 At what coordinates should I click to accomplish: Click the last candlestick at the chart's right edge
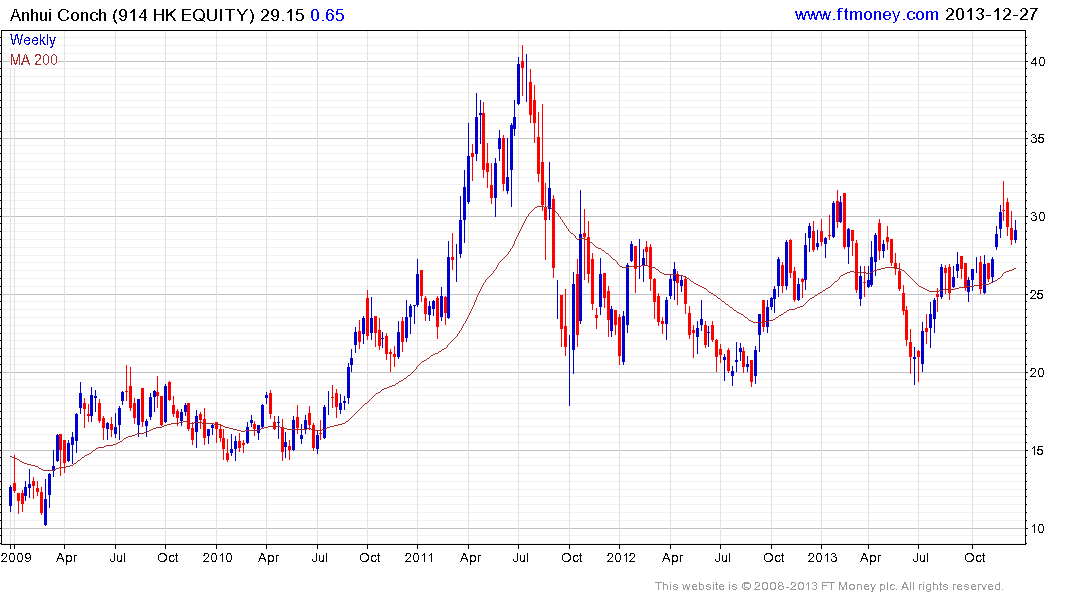pos(1015,233)
